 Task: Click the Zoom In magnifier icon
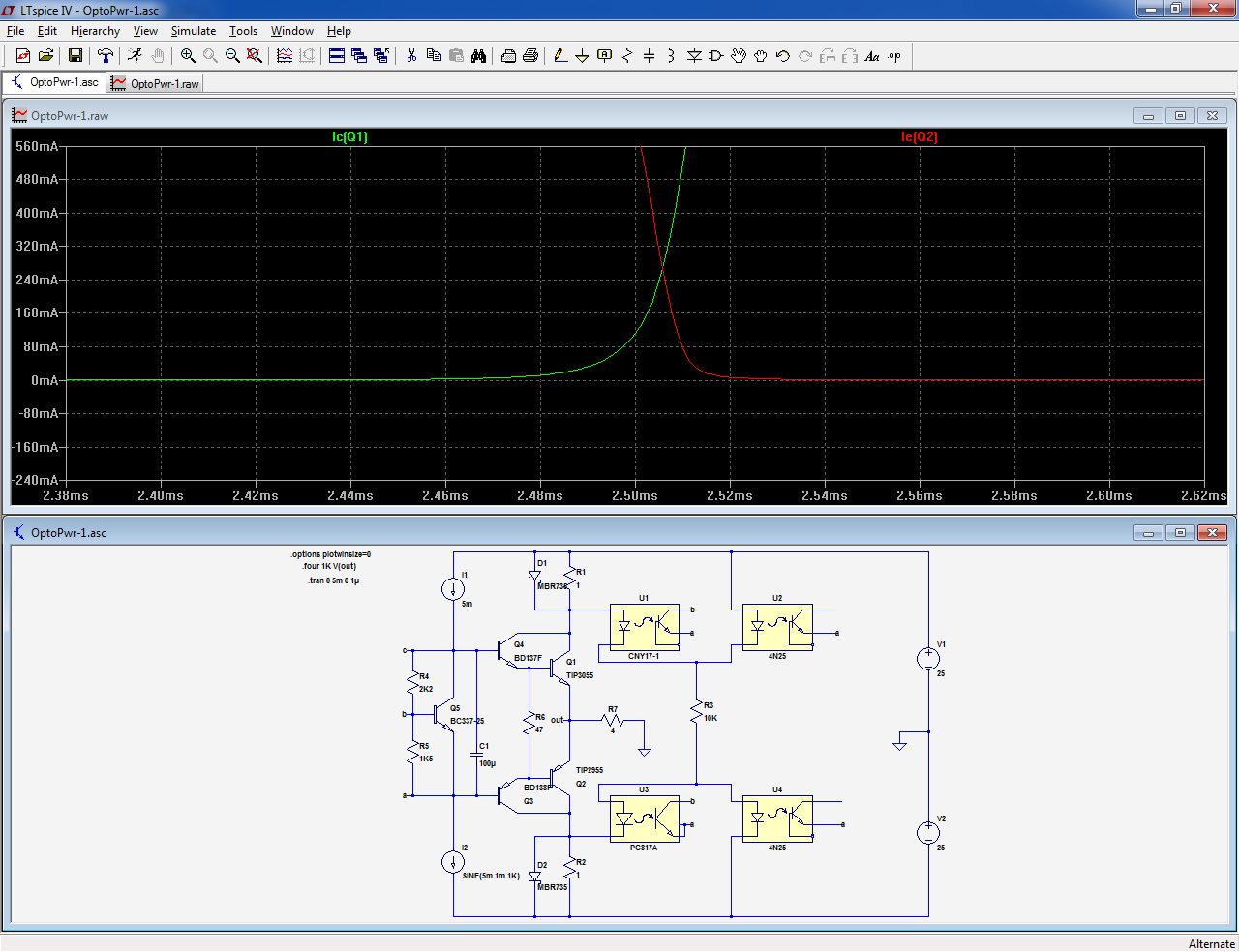(x=188, y=56)
